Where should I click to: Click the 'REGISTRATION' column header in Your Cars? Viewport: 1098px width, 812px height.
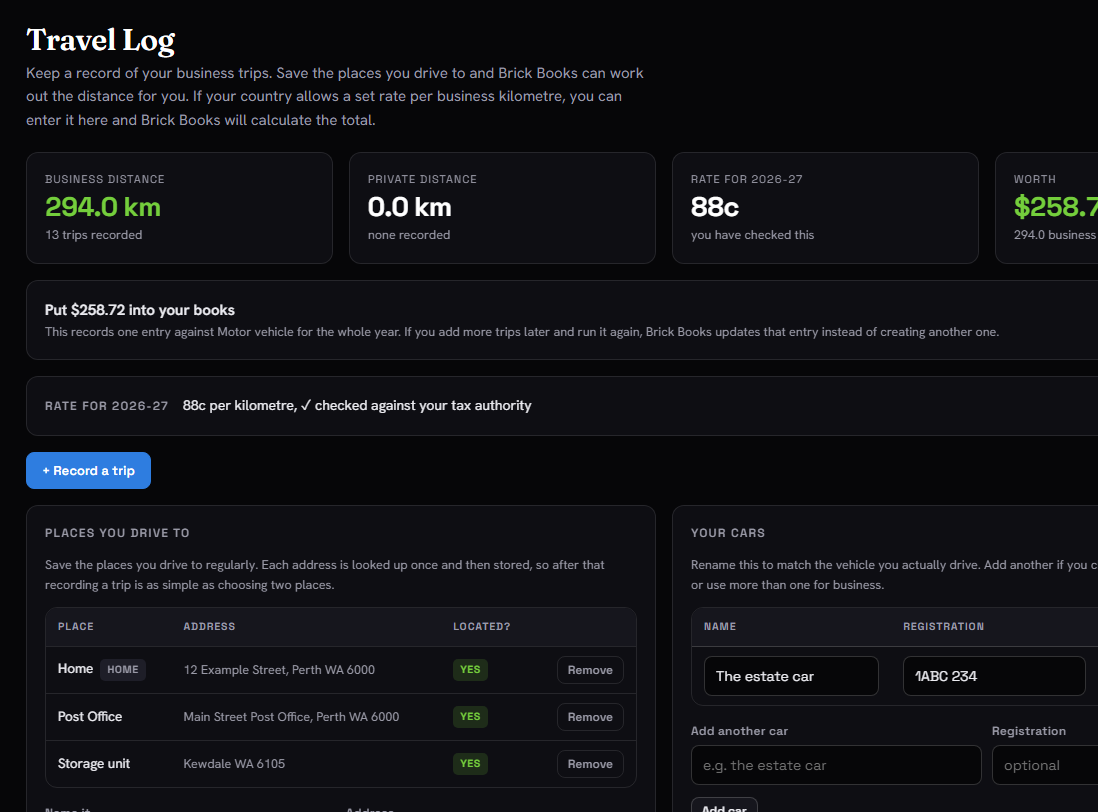pyautogui.click(x=943, y=626)
